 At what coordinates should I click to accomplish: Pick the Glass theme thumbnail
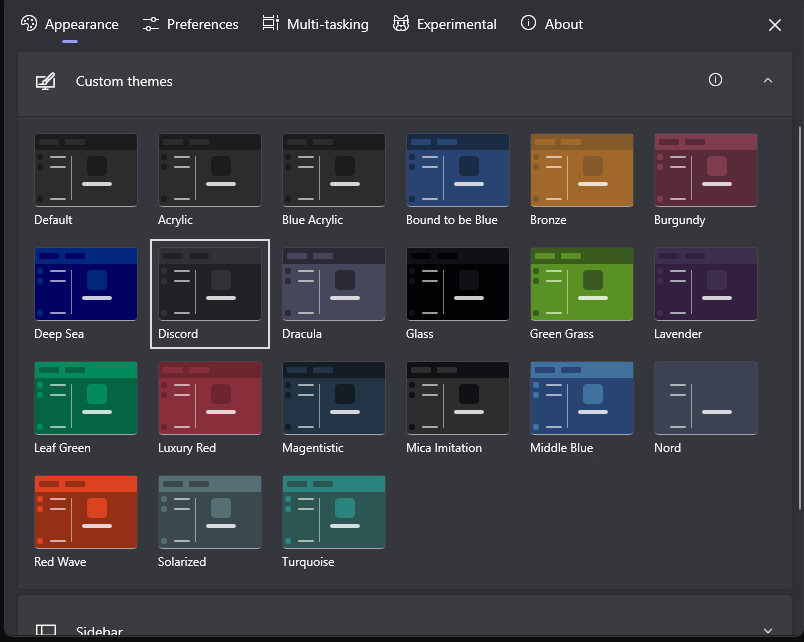coord(458,284)
